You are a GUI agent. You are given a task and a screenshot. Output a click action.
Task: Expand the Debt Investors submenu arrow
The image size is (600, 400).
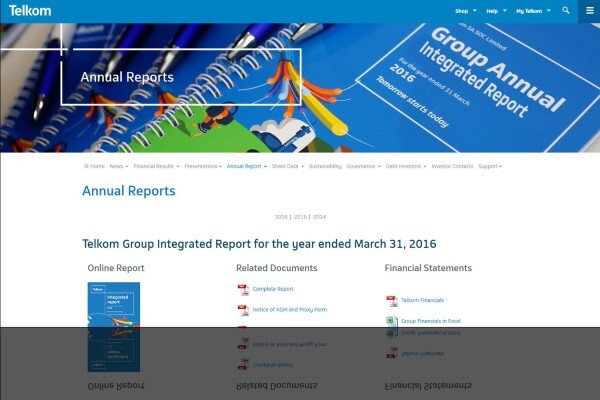click(x=425, y=167)
